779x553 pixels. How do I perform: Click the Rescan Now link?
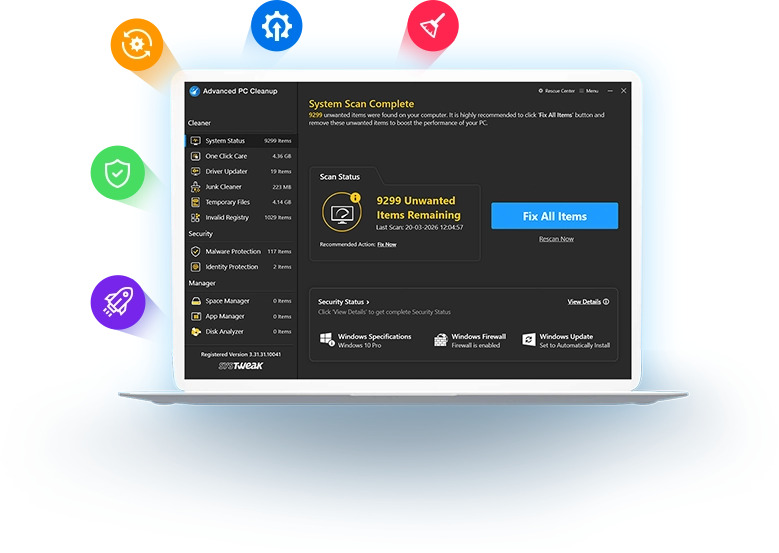click(x=556, y=239)
